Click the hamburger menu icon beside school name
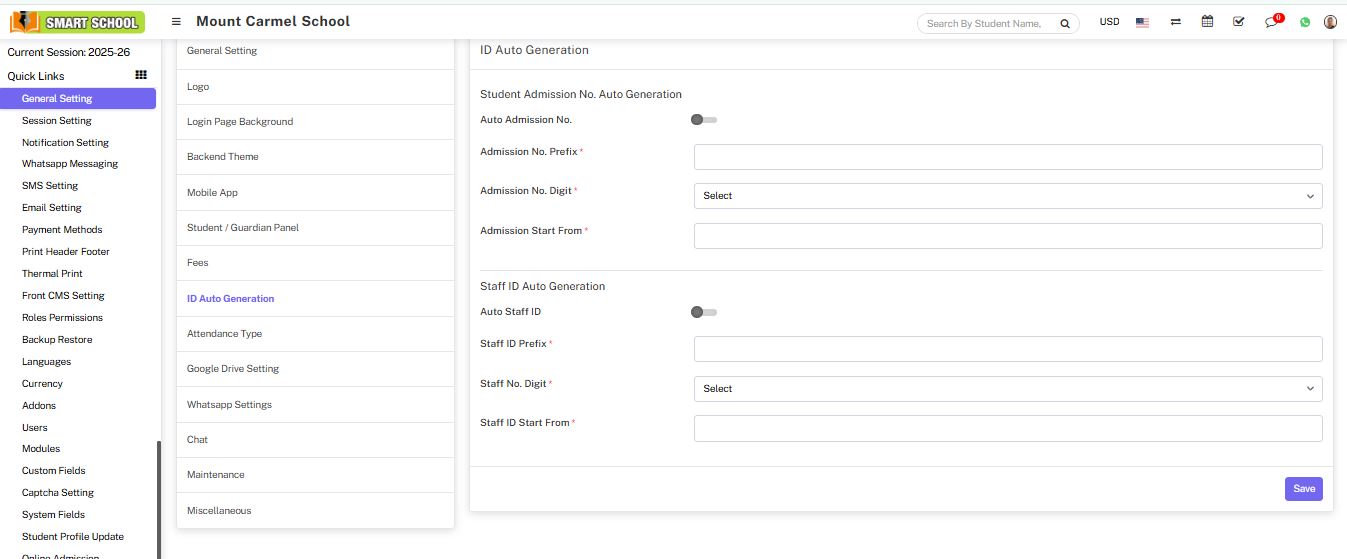 coord(176,22)
